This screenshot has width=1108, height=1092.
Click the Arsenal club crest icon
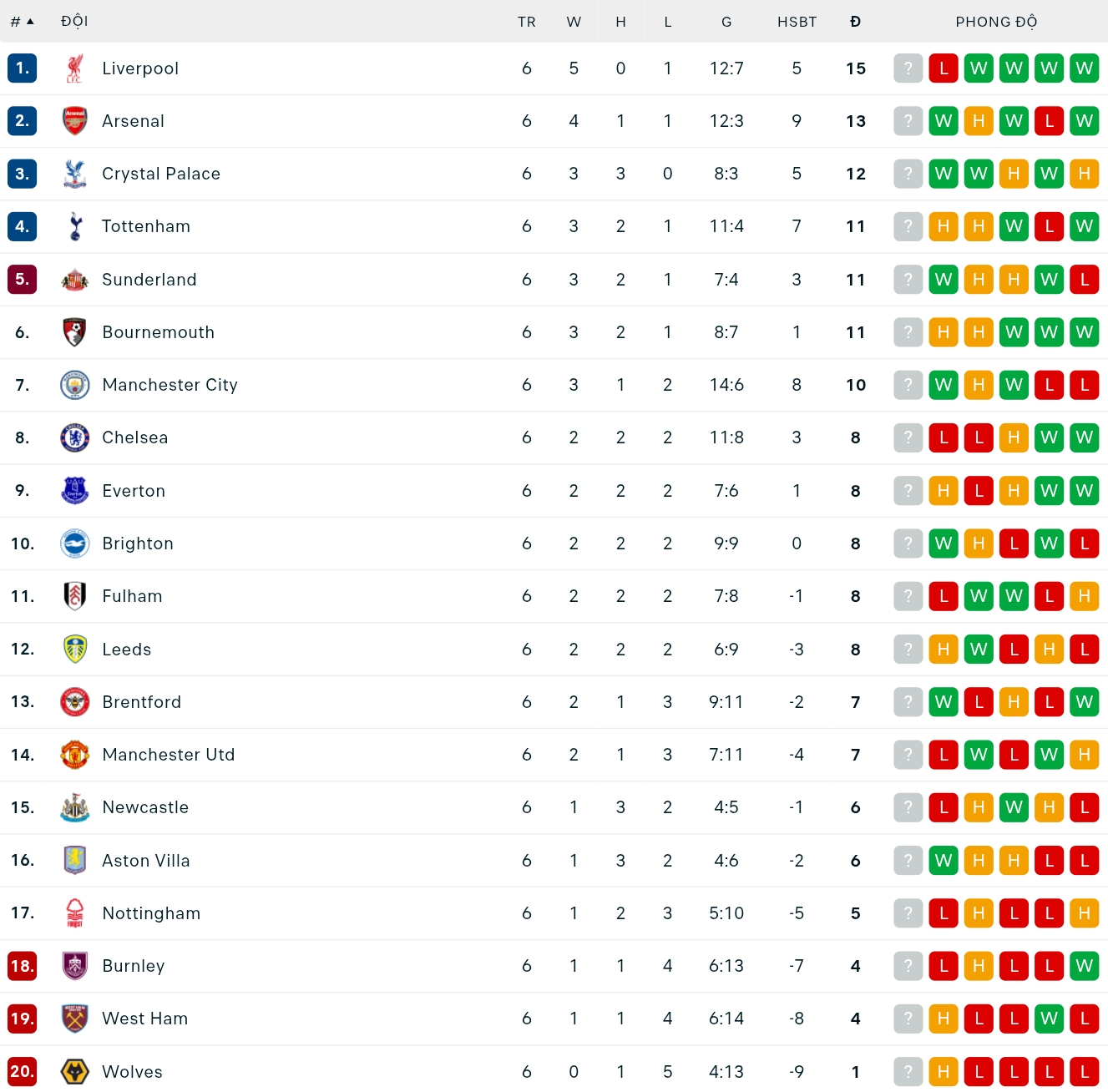[75, 121]
